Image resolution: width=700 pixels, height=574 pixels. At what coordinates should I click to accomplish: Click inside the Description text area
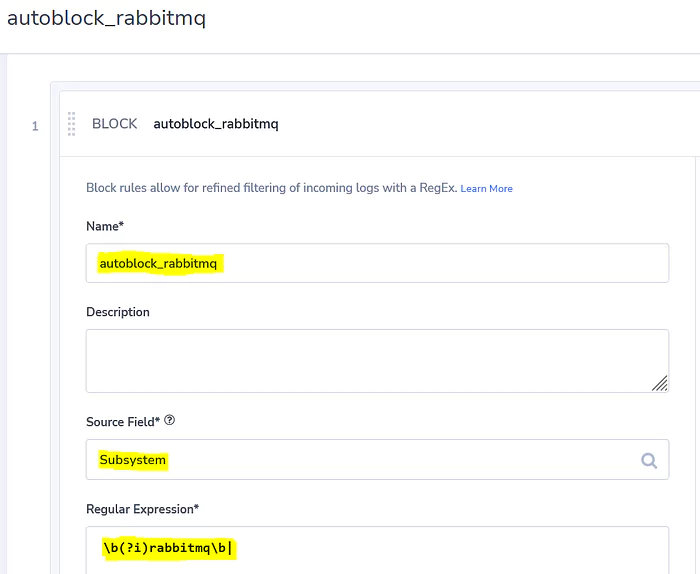pos(377,361)
